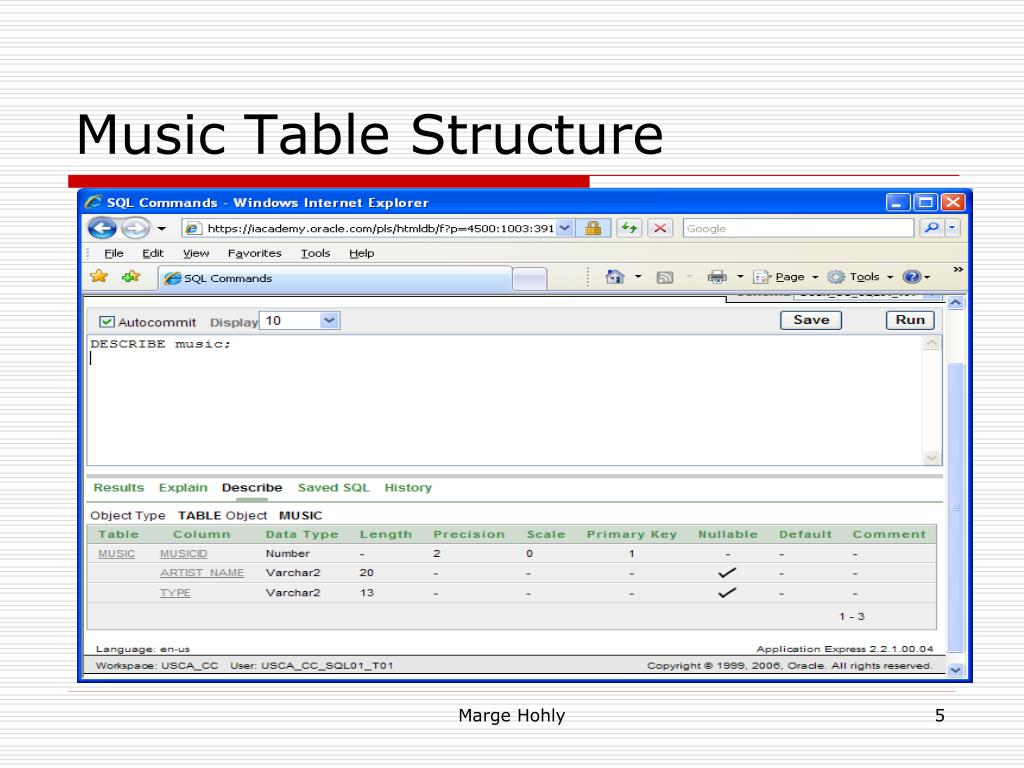Open the Tools menu in menu bar
This screenshot has width=1024, height=768.
(x=315, y=253)
